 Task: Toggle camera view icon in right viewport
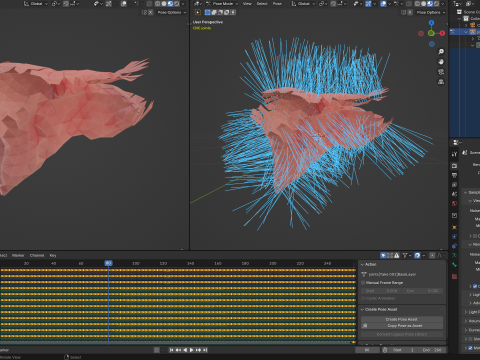coord(441,72)
